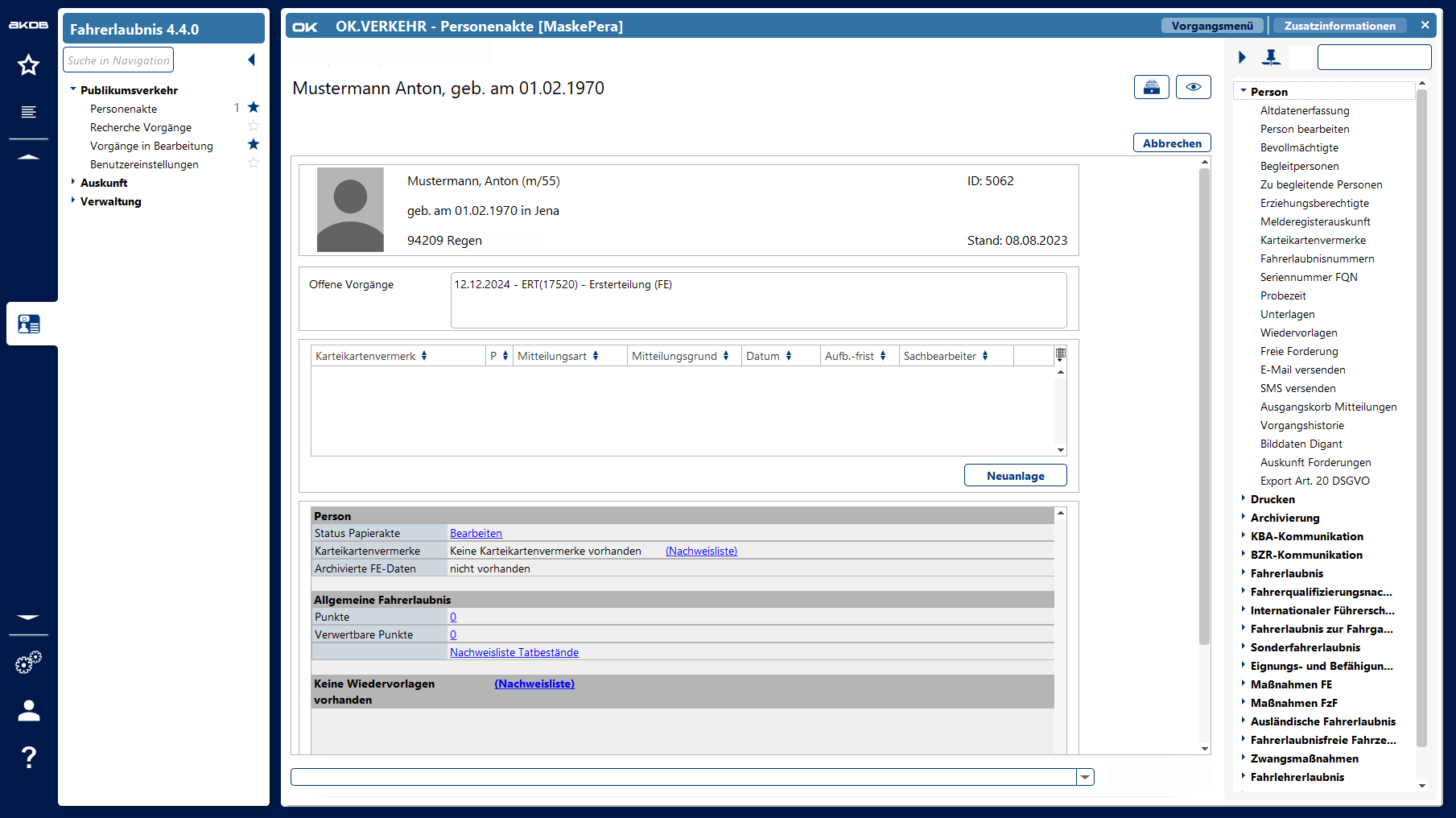Click the Suche in Navigation field
The width and height of the screenshot is (1456, 818).
click(x=118, y=60)
